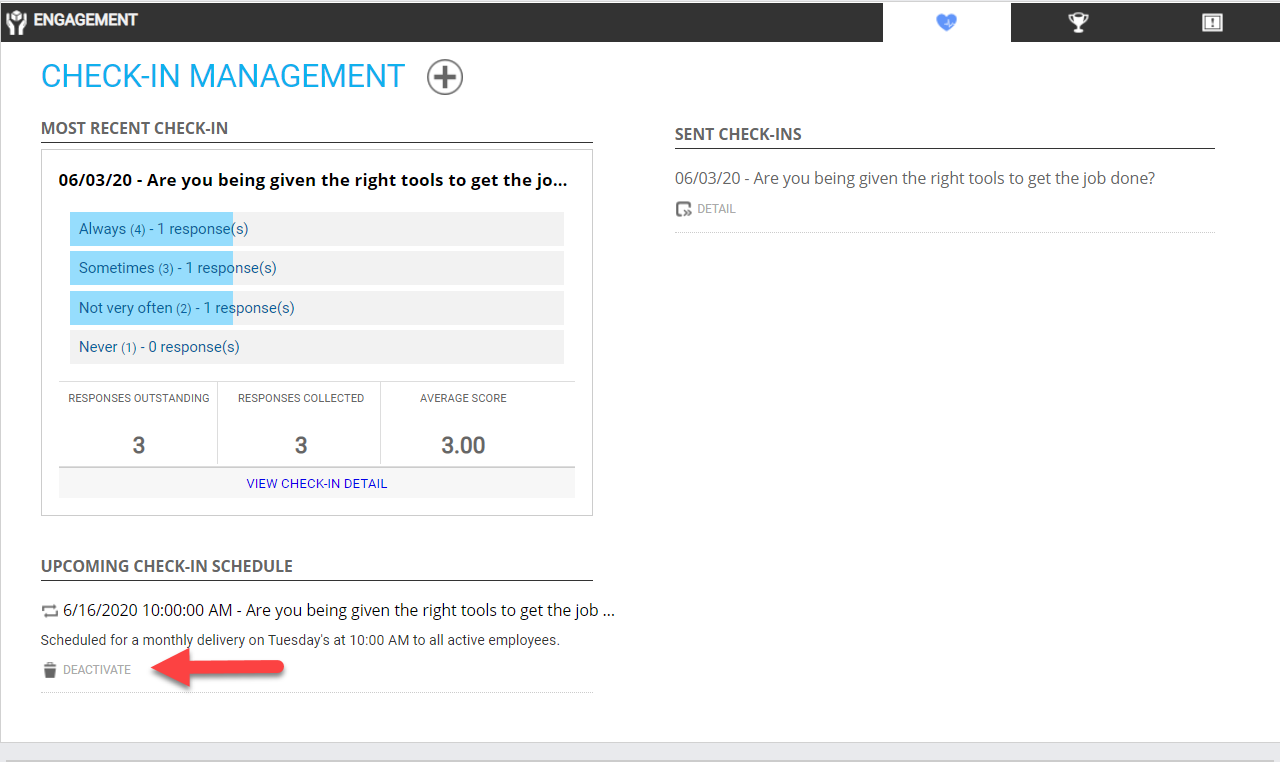Click the Never (1) response row

(x=160, y=346)
